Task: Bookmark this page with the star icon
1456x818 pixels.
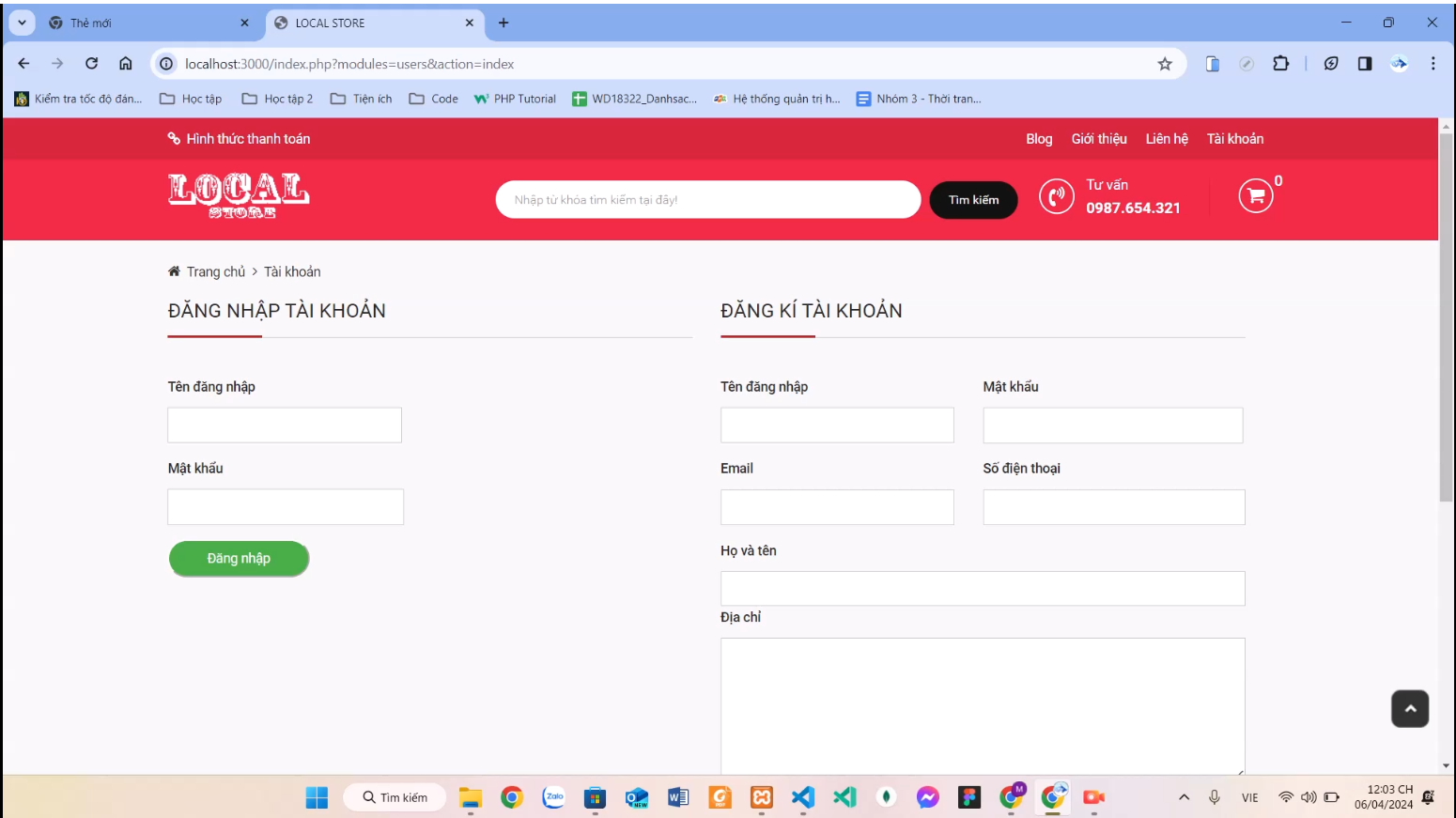Action: pyautogui.click(x=1165, y=64)
